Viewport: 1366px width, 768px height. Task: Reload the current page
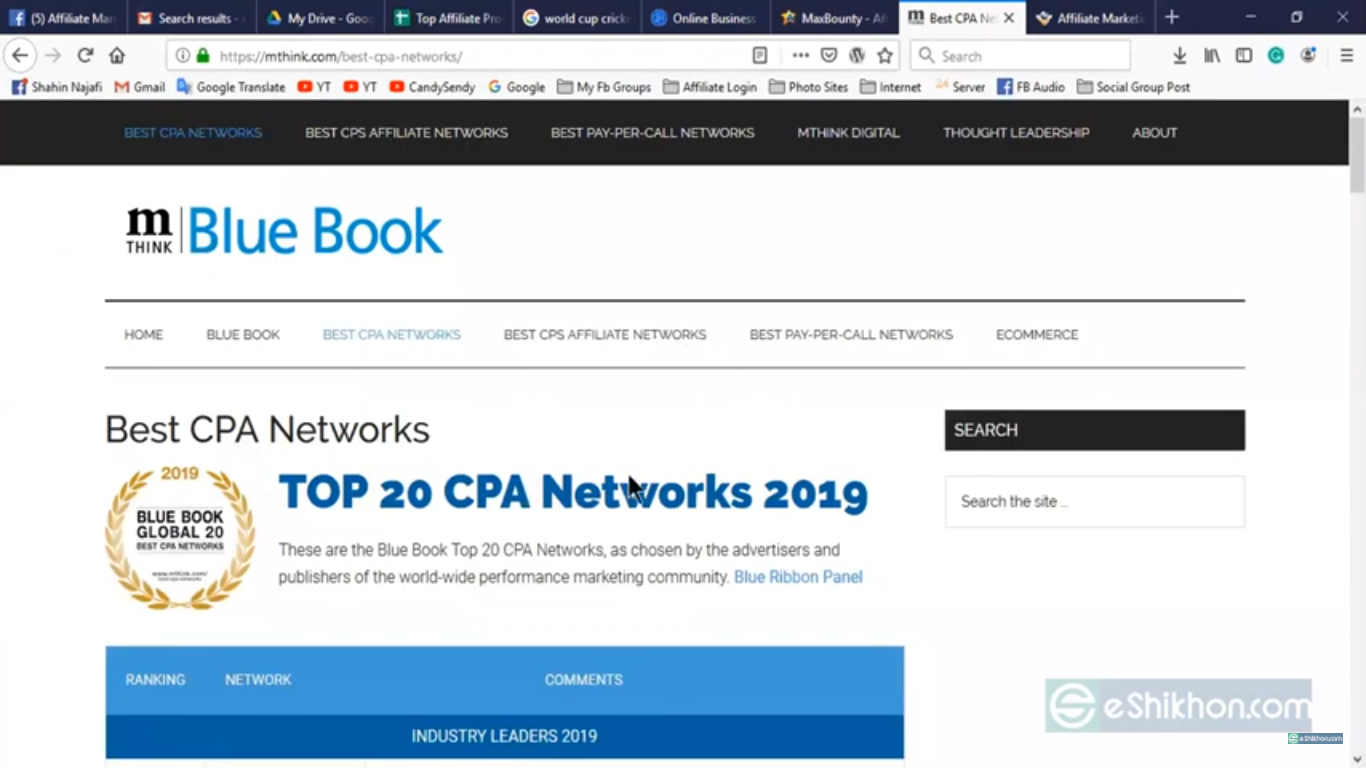84,55
